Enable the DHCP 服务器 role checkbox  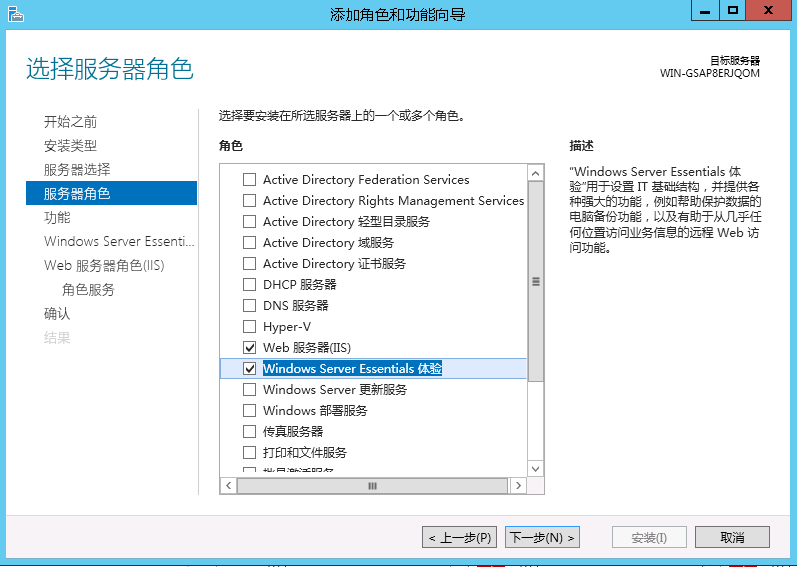pyautogui.click(x=249, y=285)
